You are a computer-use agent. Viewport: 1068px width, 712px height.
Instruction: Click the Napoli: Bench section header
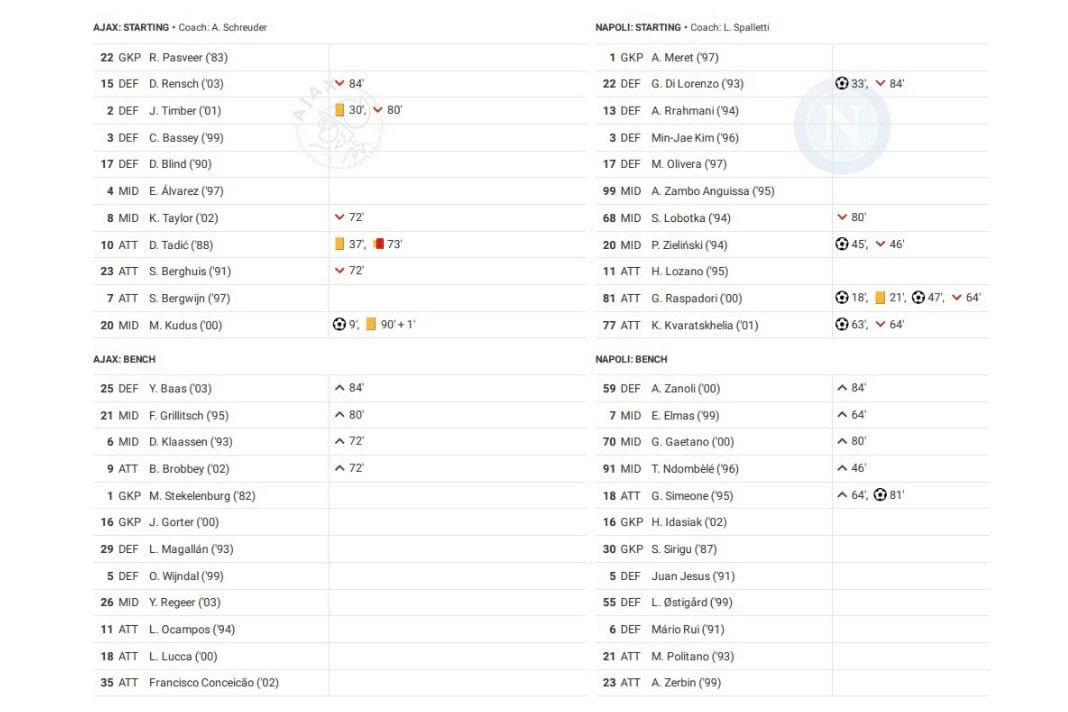(631, 359)
